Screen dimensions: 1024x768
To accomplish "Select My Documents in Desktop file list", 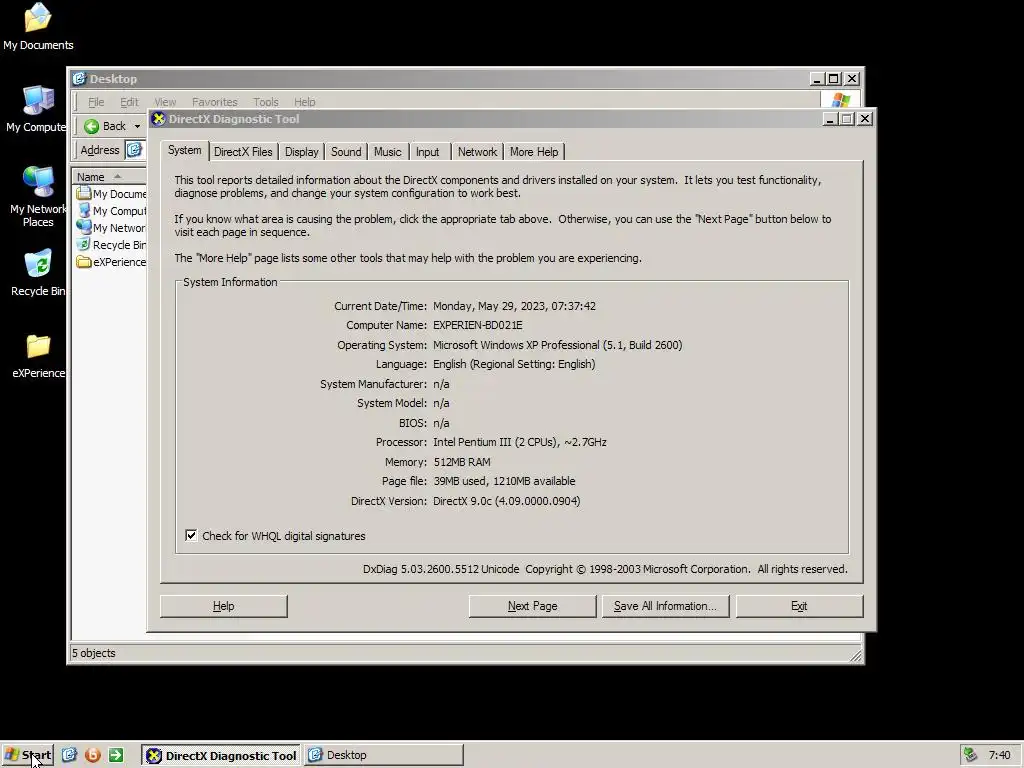I will tap(111, 194).
